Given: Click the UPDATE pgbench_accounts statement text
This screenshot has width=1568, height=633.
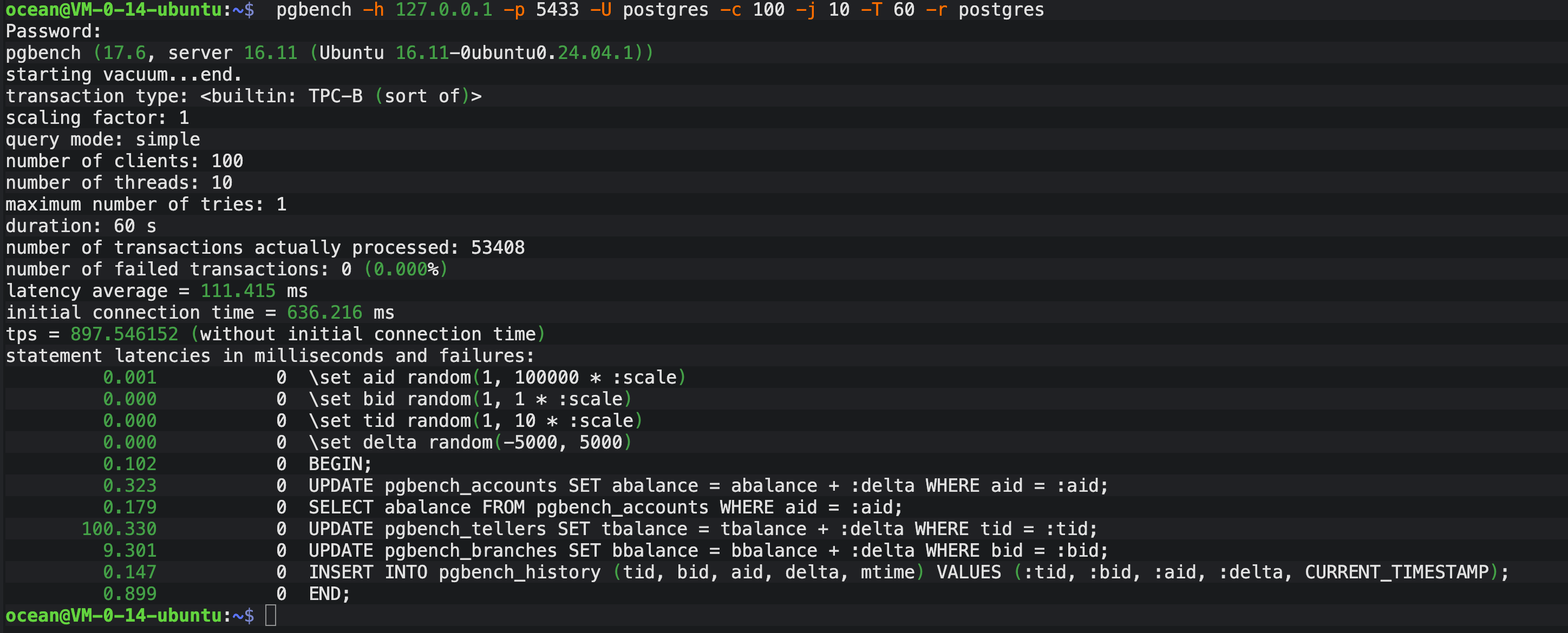Looking at the screenshot, I should [x=708, y=485].
